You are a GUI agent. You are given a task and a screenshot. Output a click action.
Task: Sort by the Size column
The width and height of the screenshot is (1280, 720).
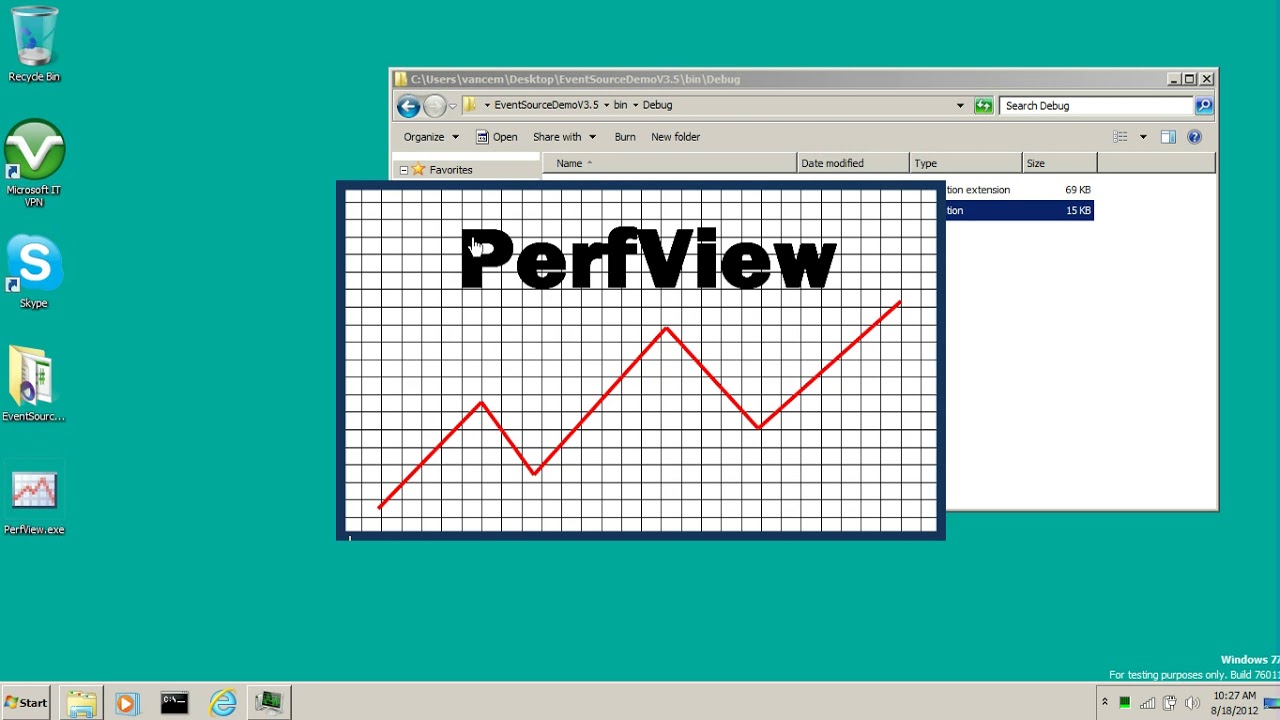(x=1060, y=163)
